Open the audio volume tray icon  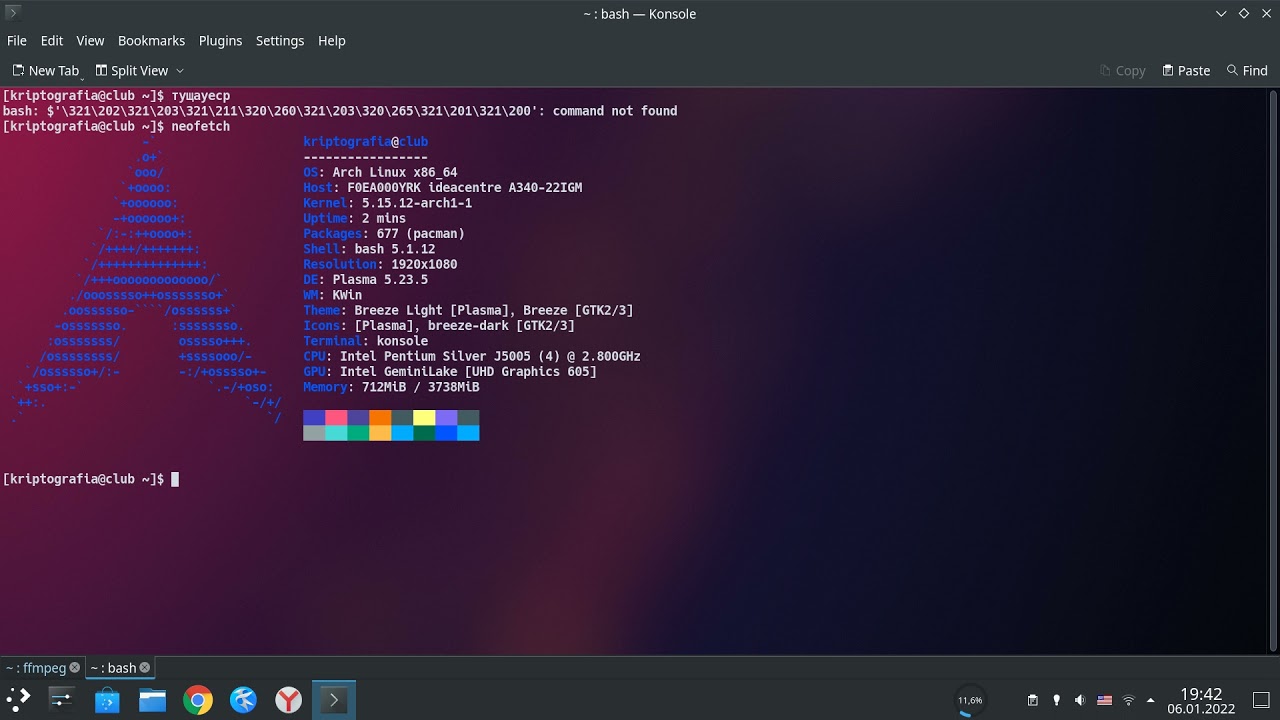coord(1080,700)
